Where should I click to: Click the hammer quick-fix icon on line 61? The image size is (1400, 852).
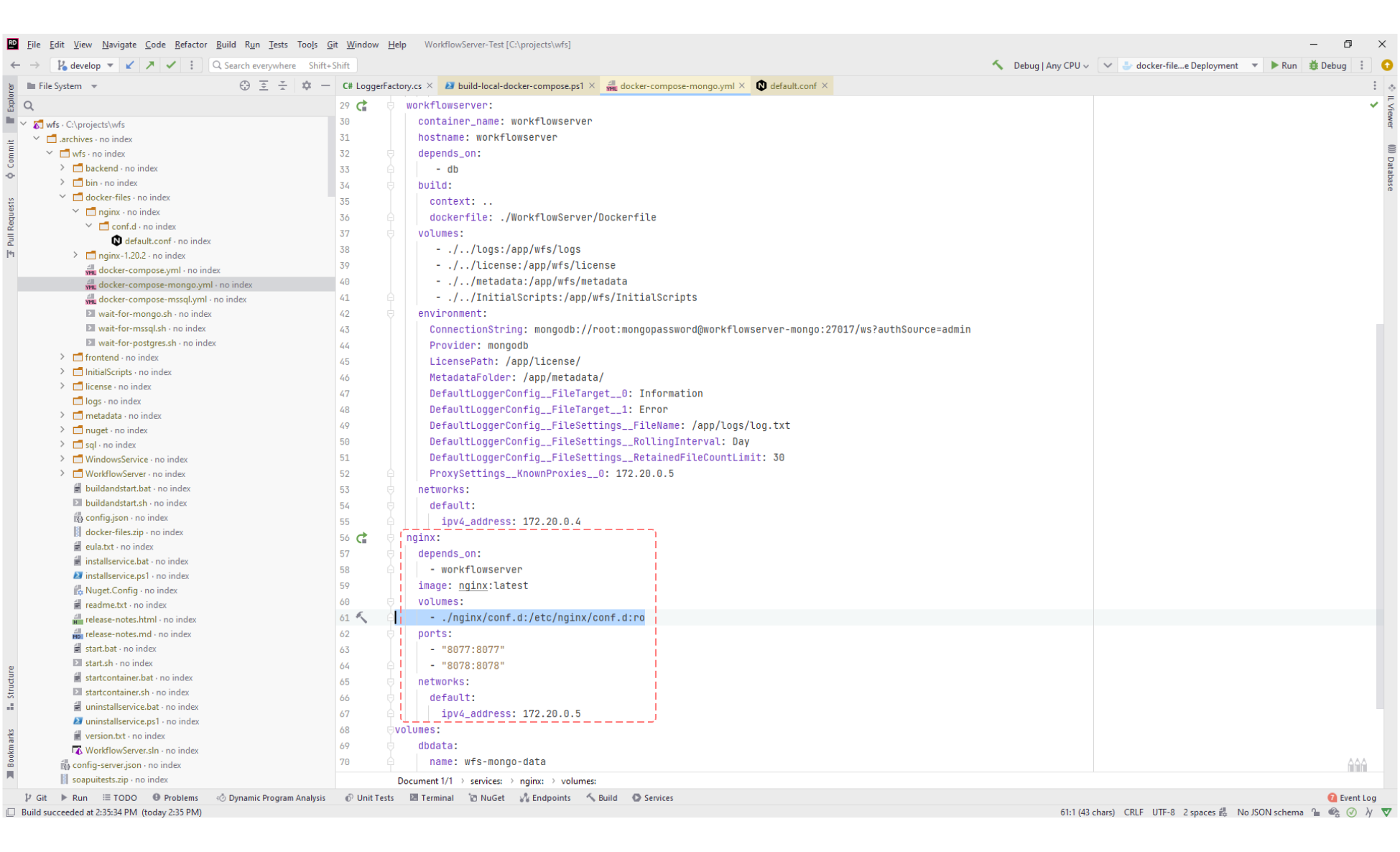tap(362, 618)
